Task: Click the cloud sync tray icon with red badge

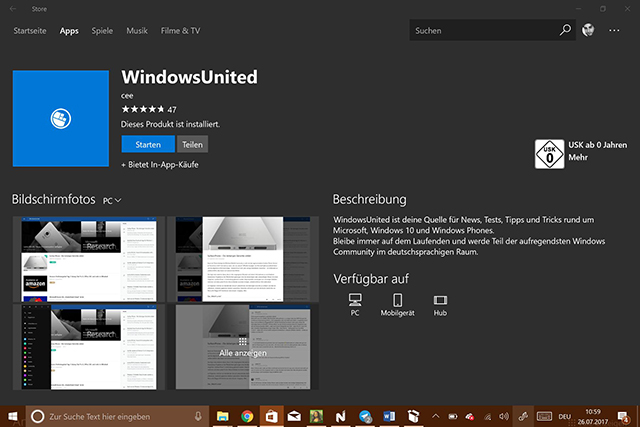Action: (470, 416)
